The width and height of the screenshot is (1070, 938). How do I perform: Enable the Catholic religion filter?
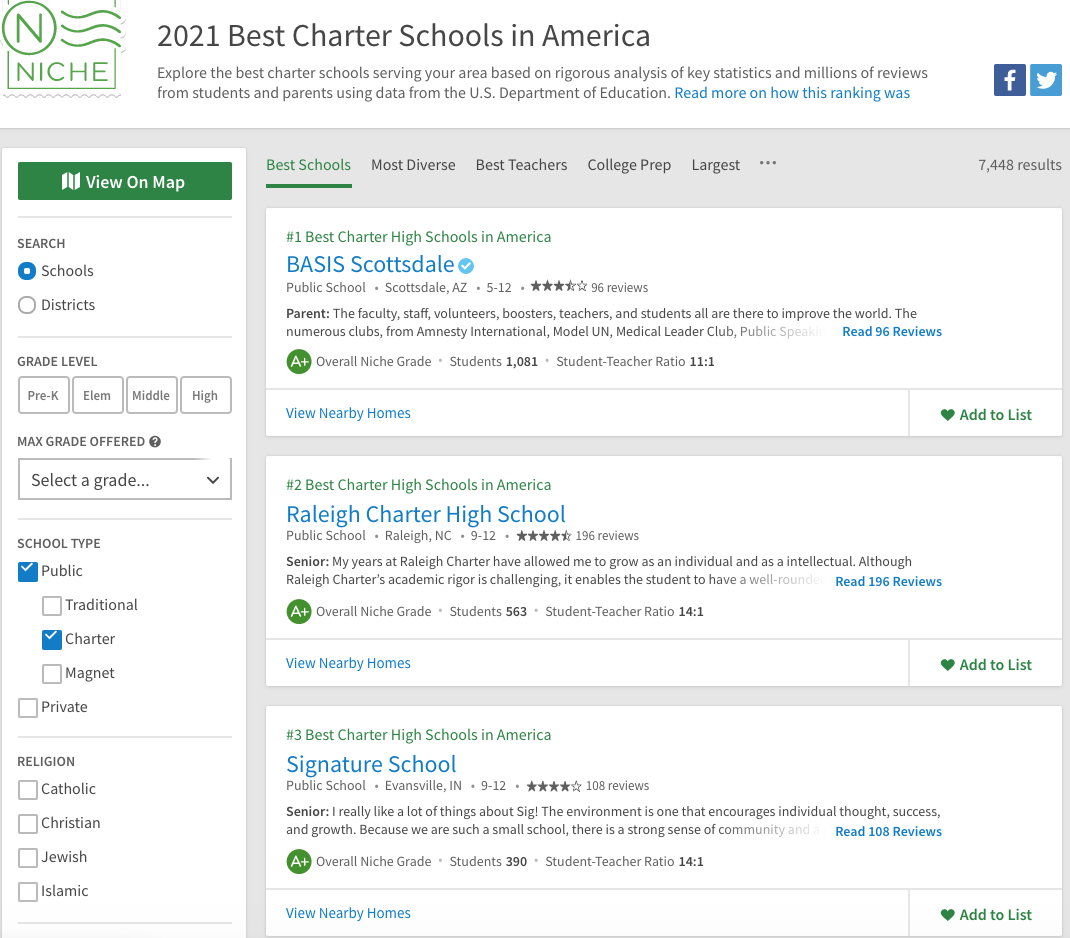point(28,789)
